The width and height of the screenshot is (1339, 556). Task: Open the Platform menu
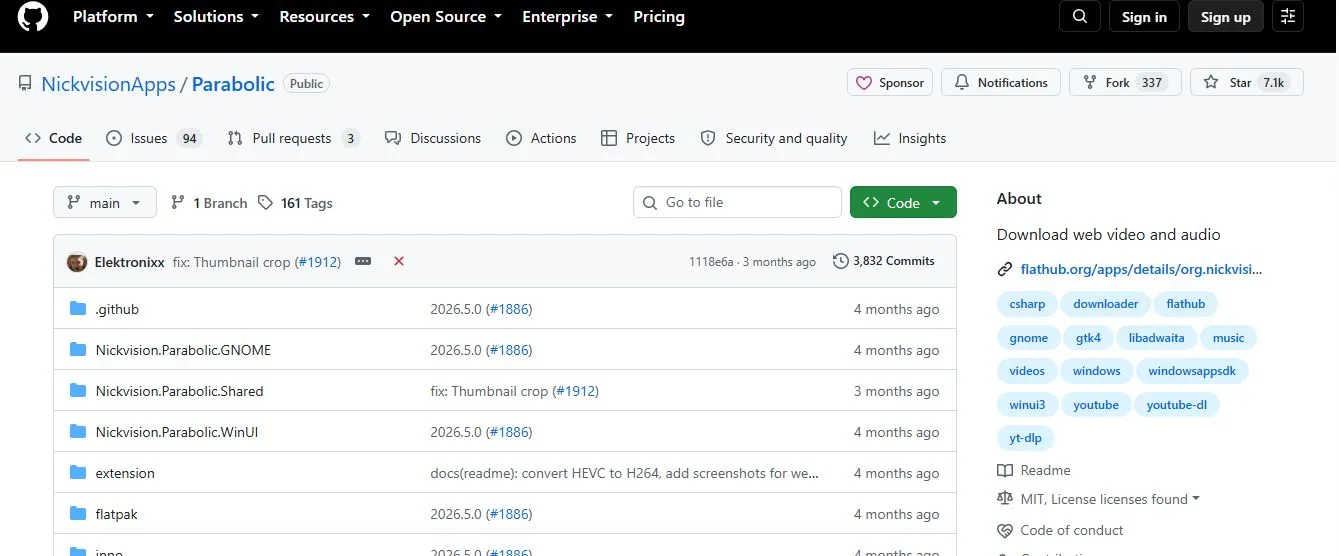coord(113,17)
